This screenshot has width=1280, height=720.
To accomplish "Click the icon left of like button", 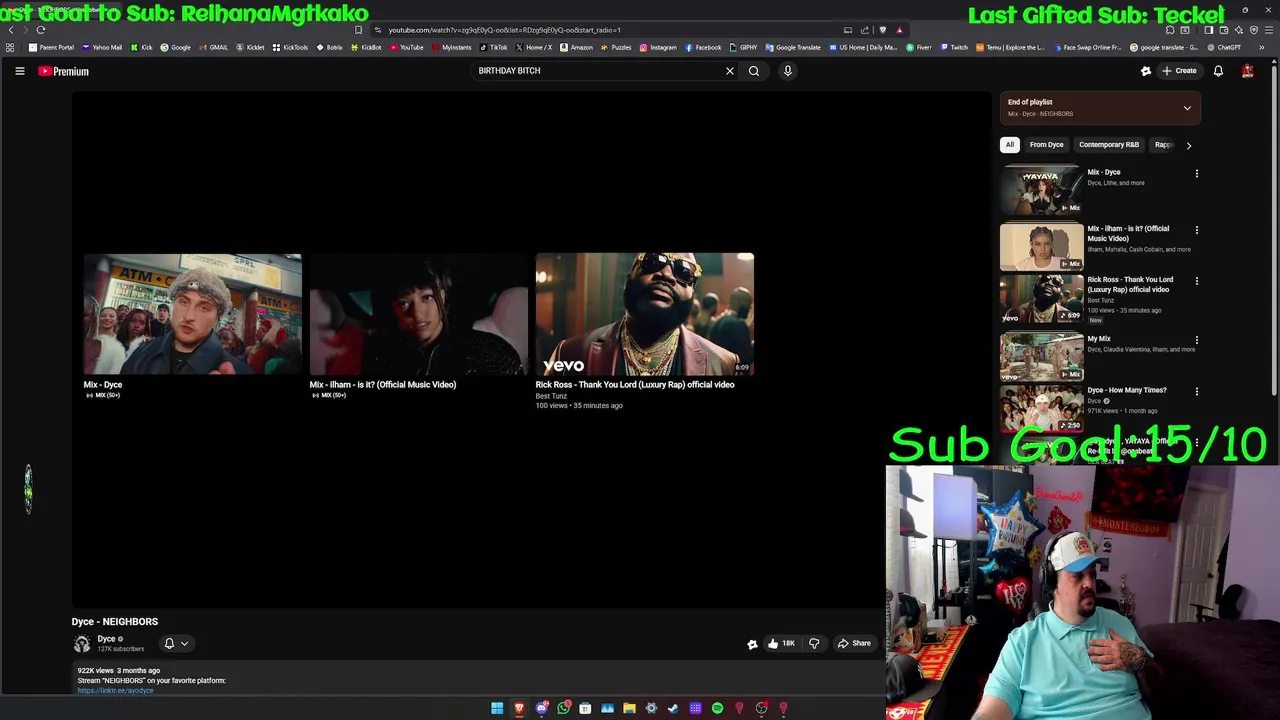I will click(752, 644).
